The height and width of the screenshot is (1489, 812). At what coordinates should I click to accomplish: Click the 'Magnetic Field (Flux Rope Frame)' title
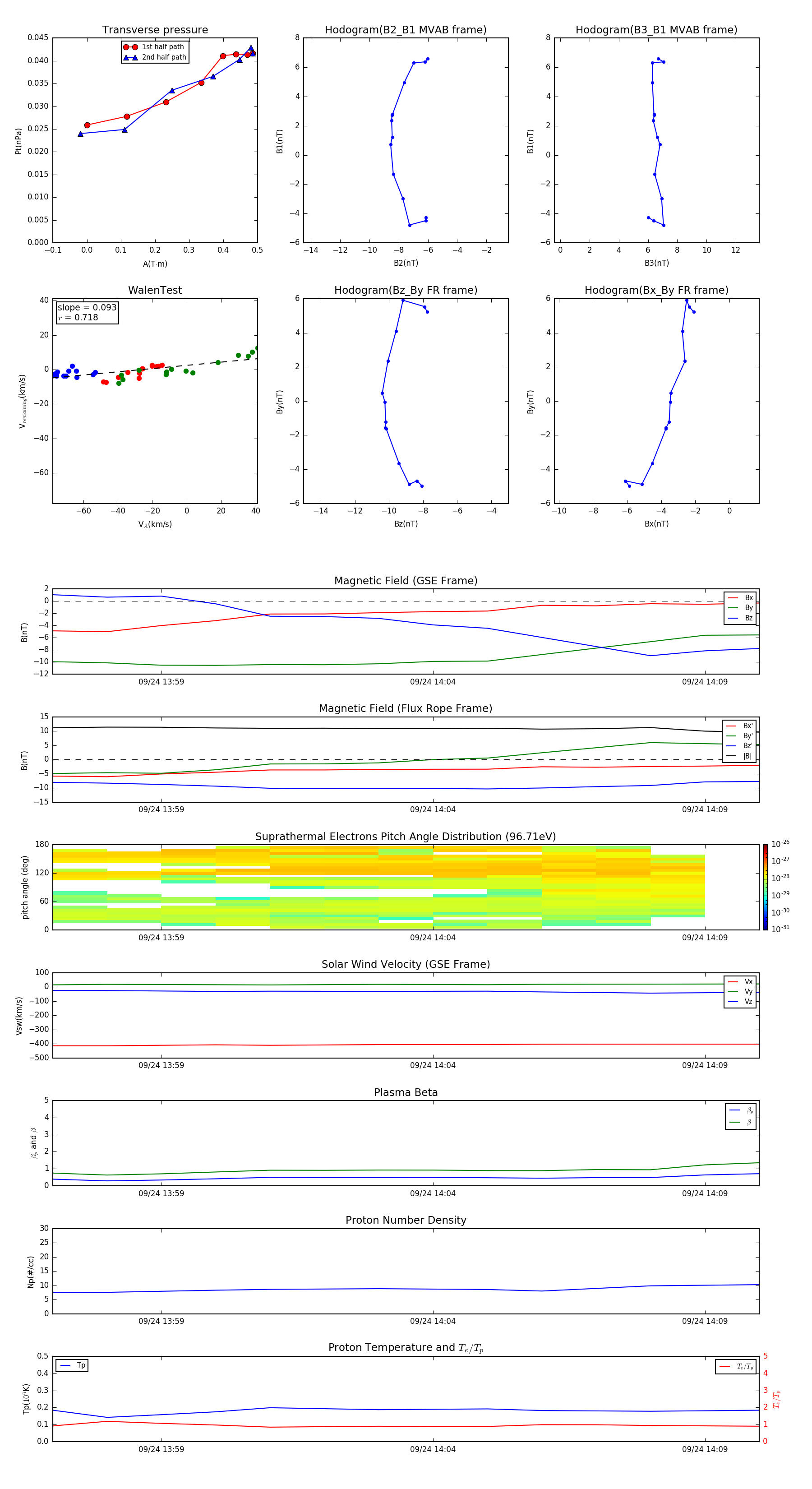click(406, 709)
